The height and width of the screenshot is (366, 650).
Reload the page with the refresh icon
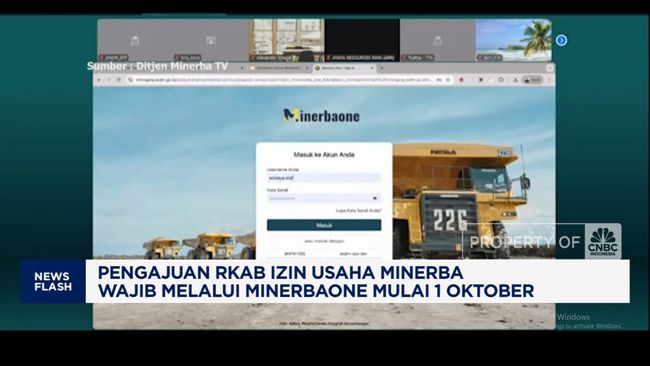coord(119,80)
